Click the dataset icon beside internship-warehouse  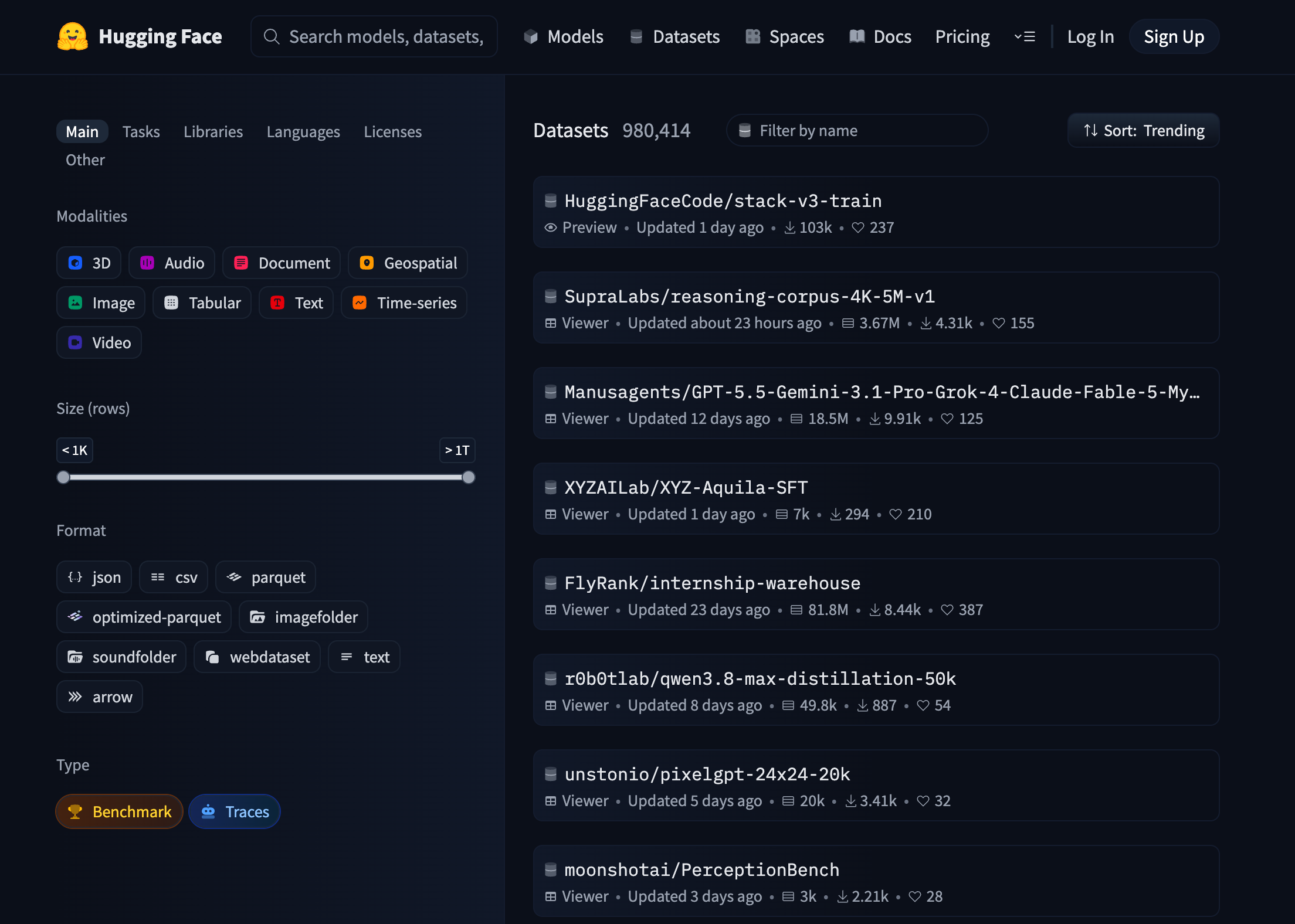point(551,583)
